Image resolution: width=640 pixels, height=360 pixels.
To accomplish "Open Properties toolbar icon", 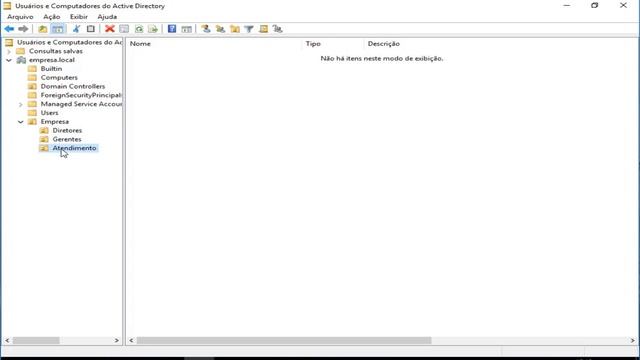I will (124, 29).
